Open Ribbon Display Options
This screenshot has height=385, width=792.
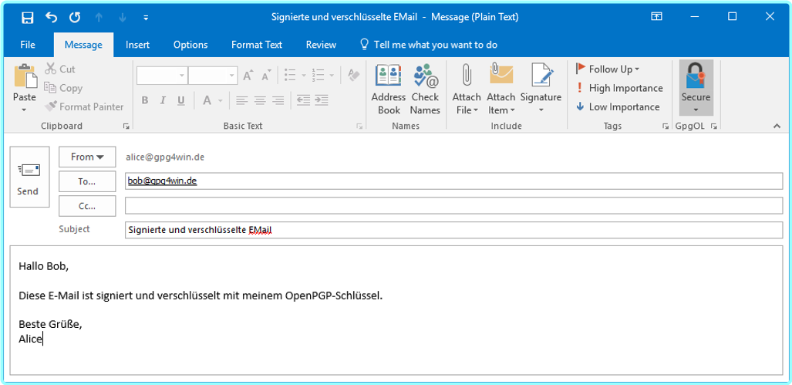(657, 17)
